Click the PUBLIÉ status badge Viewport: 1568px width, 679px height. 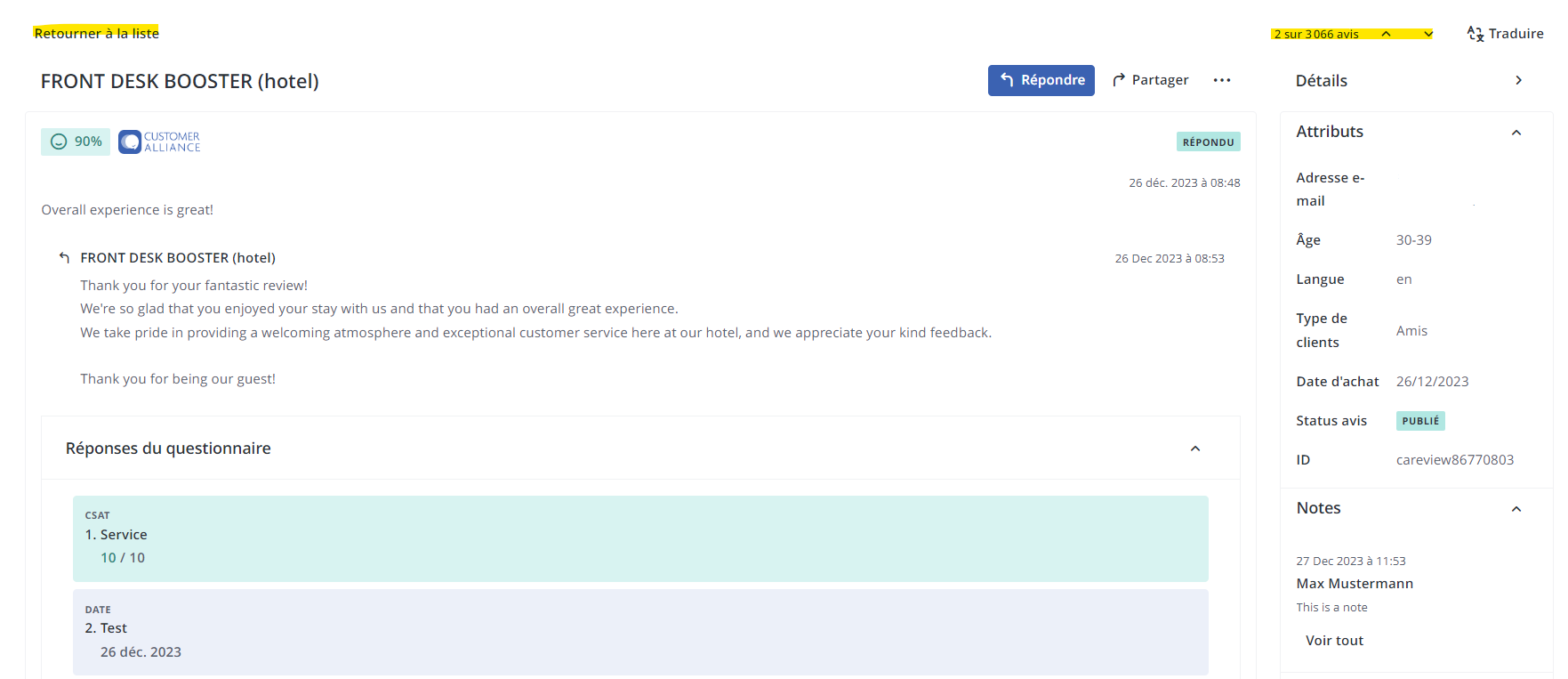(1420, 421)
